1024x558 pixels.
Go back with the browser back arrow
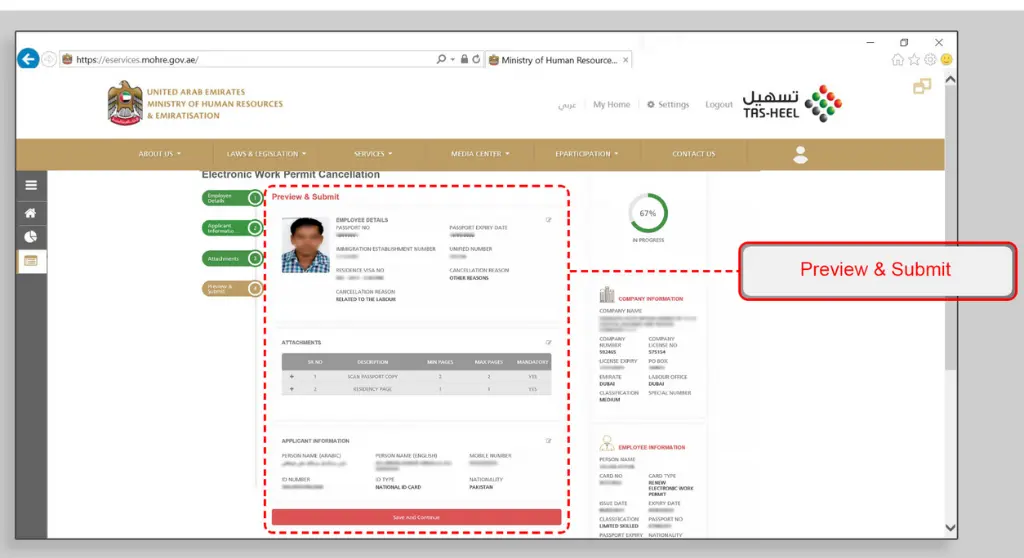28,59
